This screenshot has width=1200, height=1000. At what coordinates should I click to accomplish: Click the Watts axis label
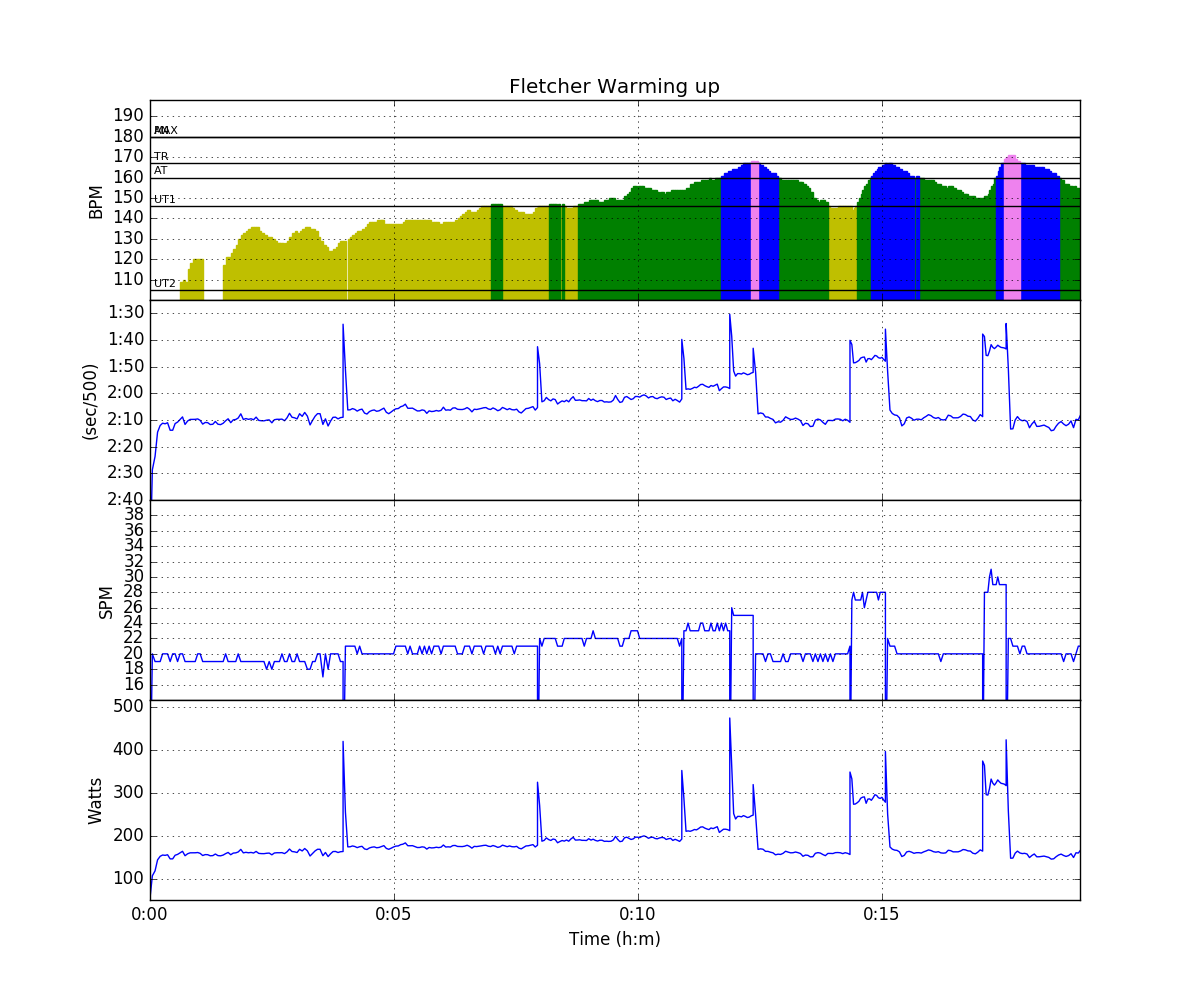[x=96, y=801]
